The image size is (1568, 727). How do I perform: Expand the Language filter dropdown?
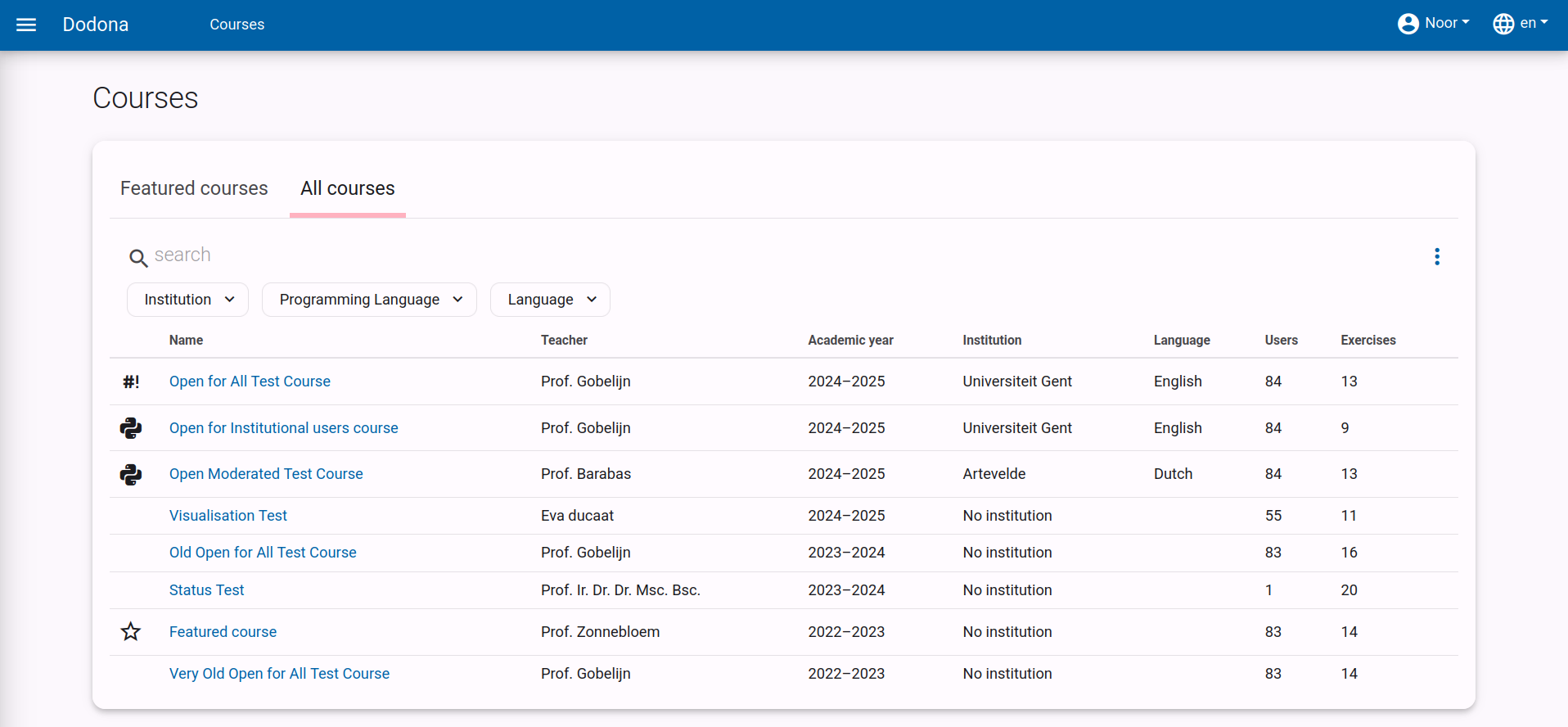pos(550,300)
